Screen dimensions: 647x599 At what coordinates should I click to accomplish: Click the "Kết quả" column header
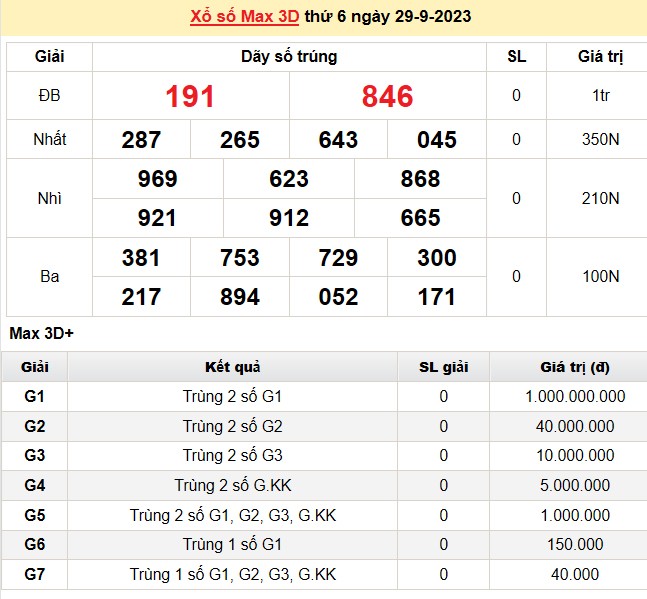[x=232, y=366]
